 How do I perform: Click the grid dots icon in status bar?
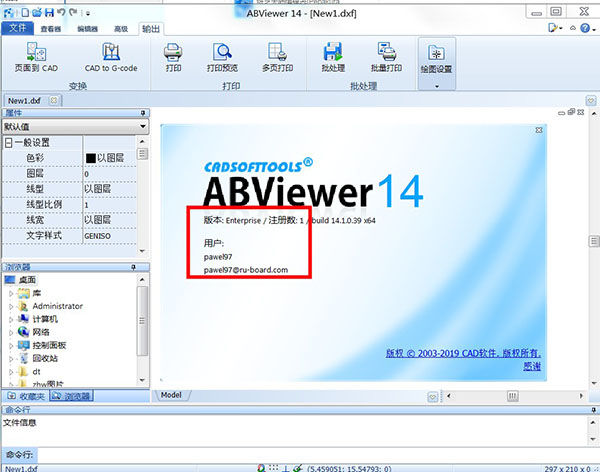(273, 468)
